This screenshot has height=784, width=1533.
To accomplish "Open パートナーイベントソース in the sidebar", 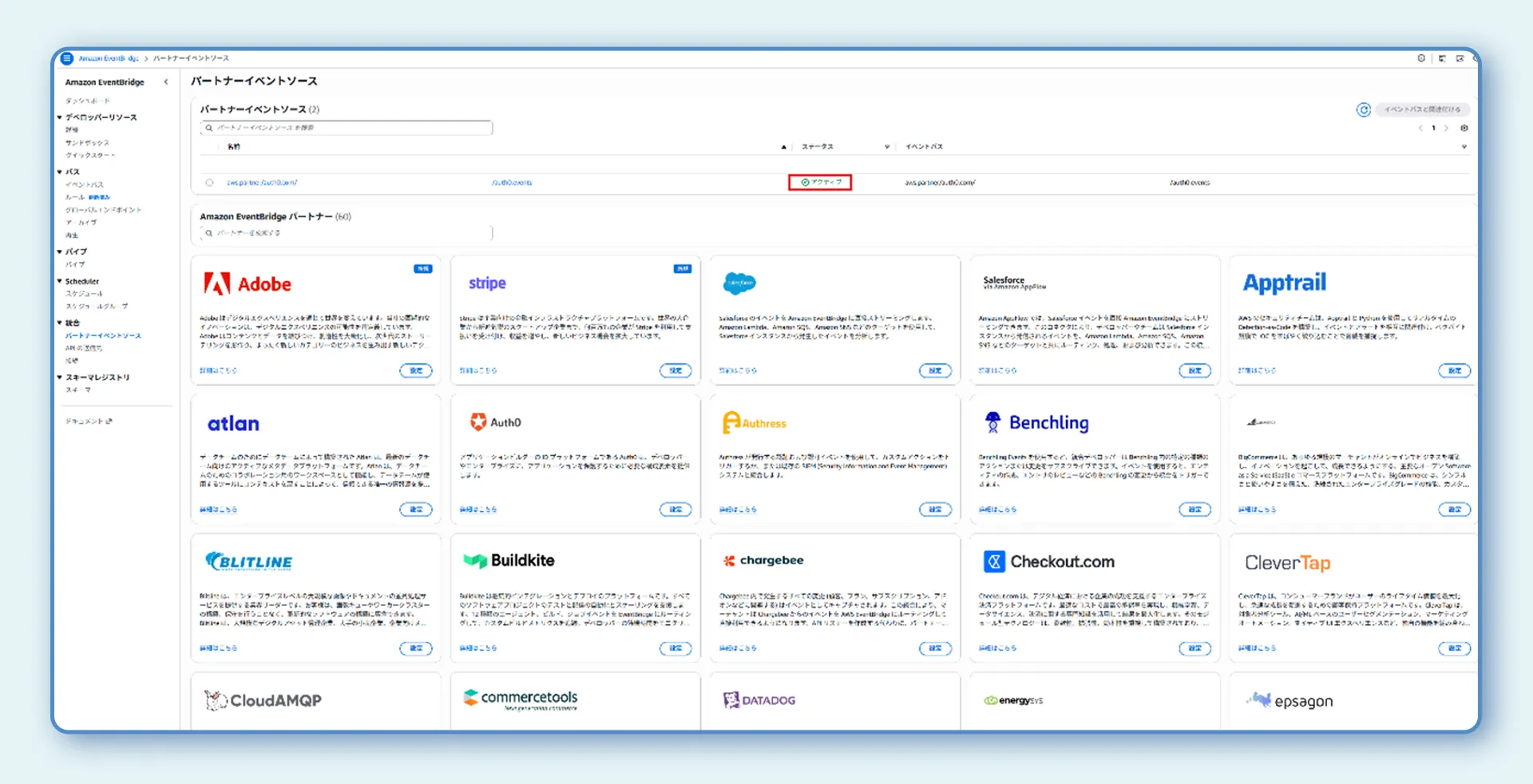I will [103, 336].
